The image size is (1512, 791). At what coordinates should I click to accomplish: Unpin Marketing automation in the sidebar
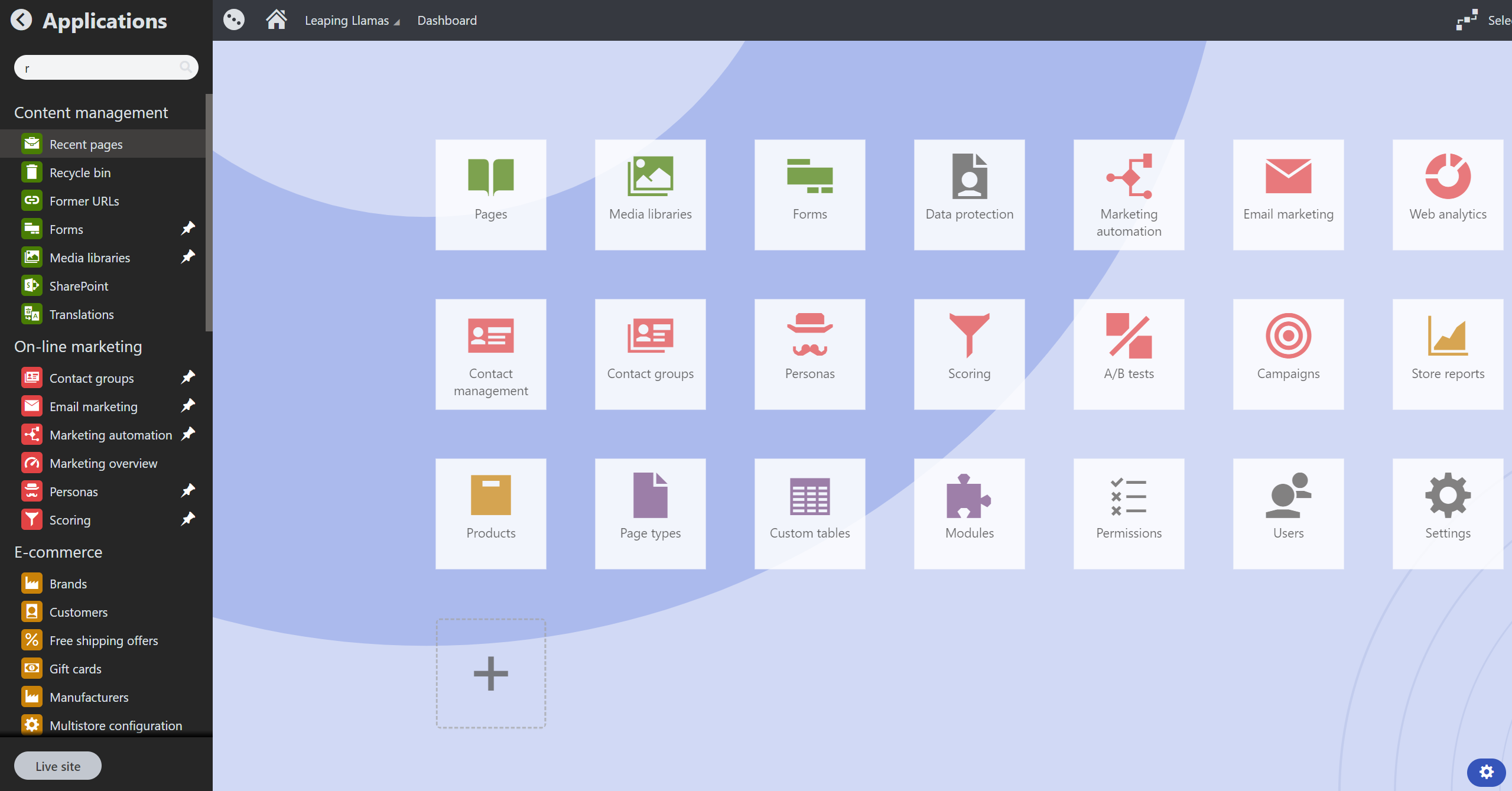click(188, 434)
